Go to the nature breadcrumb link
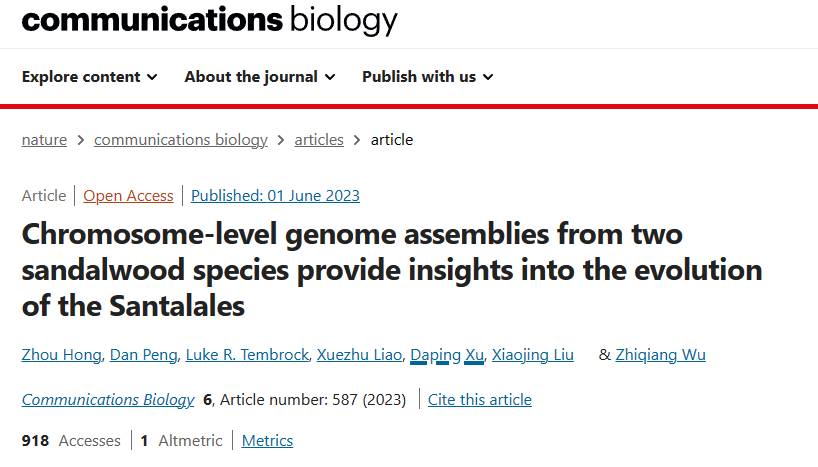This screenshot has width=818, height=467. (x=44, y=140)
